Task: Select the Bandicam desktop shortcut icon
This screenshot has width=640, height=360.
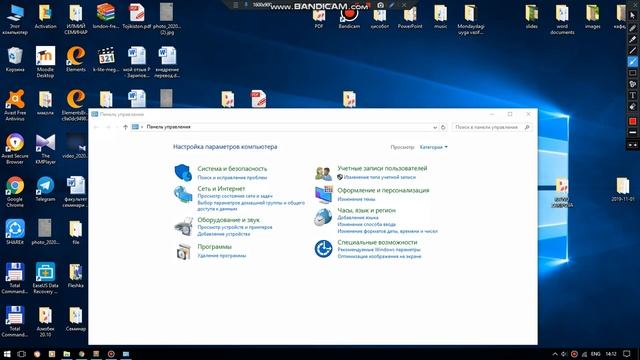Action: [349, 18]
